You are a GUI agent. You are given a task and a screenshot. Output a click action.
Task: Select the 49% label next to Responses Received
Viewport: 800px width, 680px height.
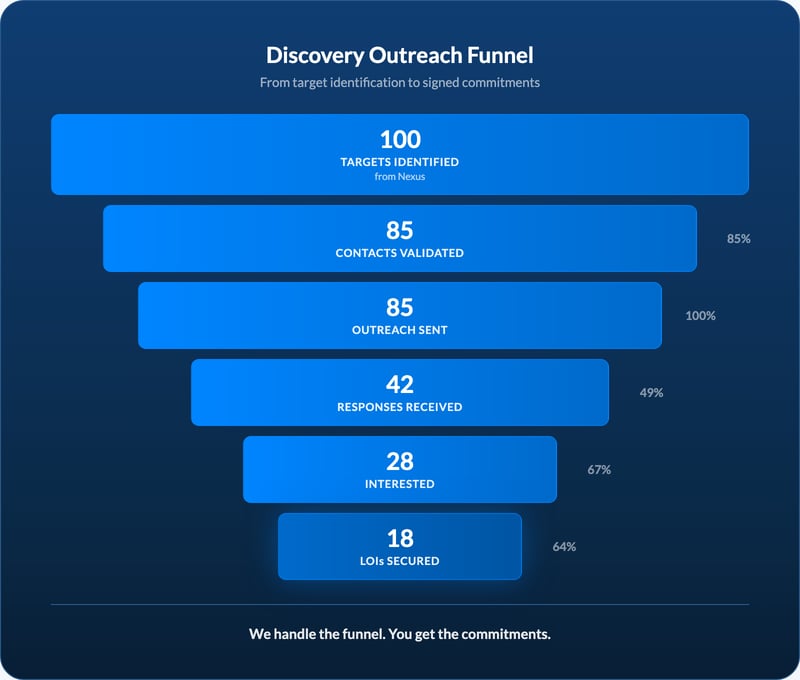click(652, 392)
